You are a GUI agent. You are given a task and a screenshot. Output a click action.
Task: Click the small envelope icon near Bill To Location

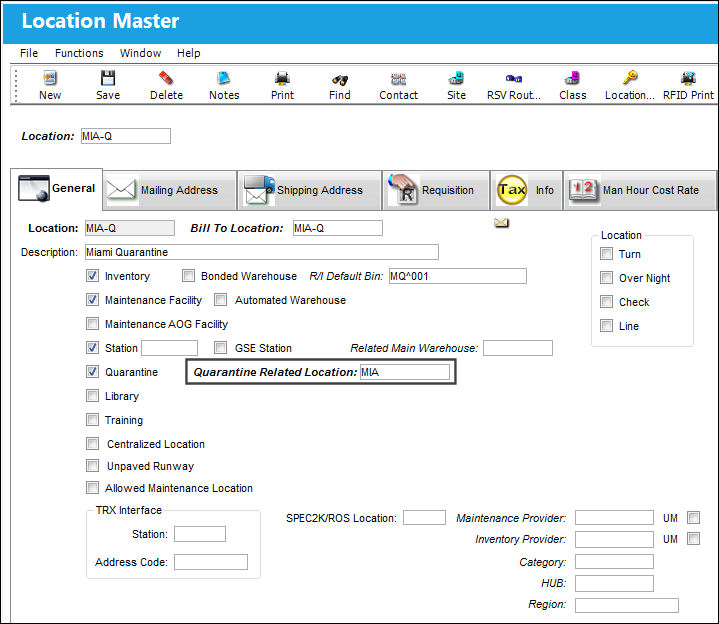pos(501,223)
